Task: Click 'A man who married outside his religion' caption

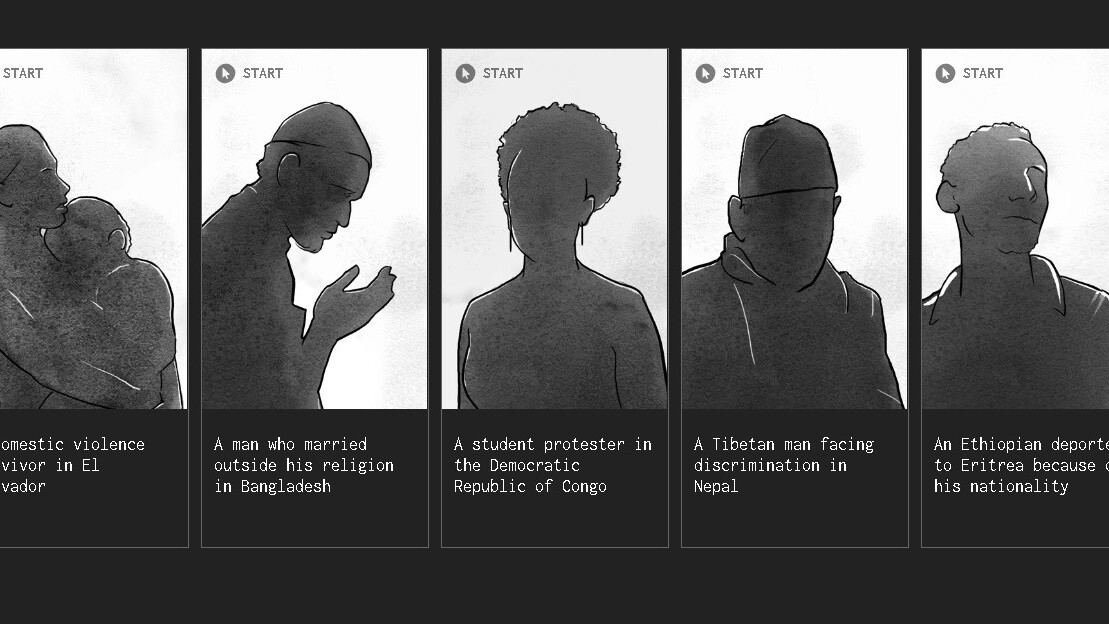Action: pyautogui.click(x=304, y=465)
